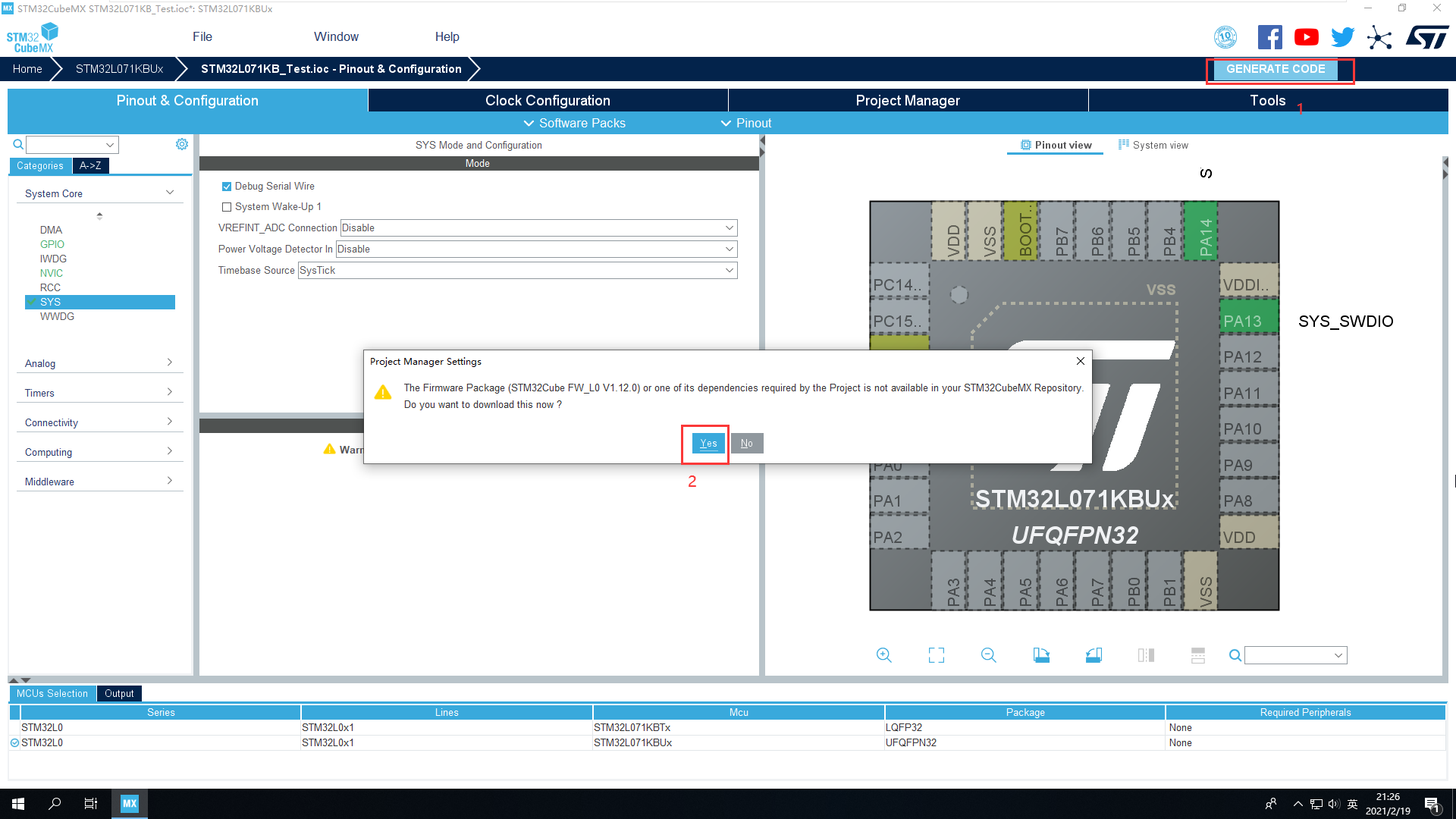1456x819 pixels.
Task: Toggle Debug Serial Wire checkbox
Action: [225, 186]
